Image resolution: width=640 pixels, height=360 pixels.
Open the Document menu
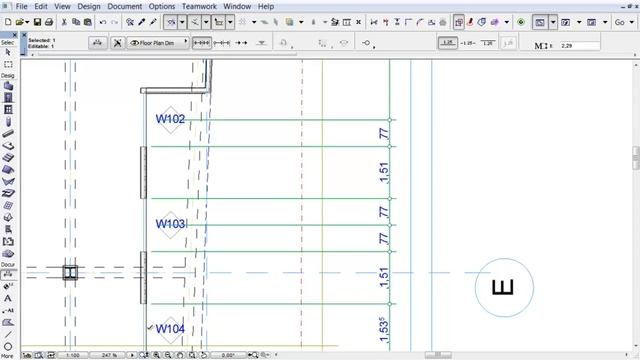[x=124, y=7]
